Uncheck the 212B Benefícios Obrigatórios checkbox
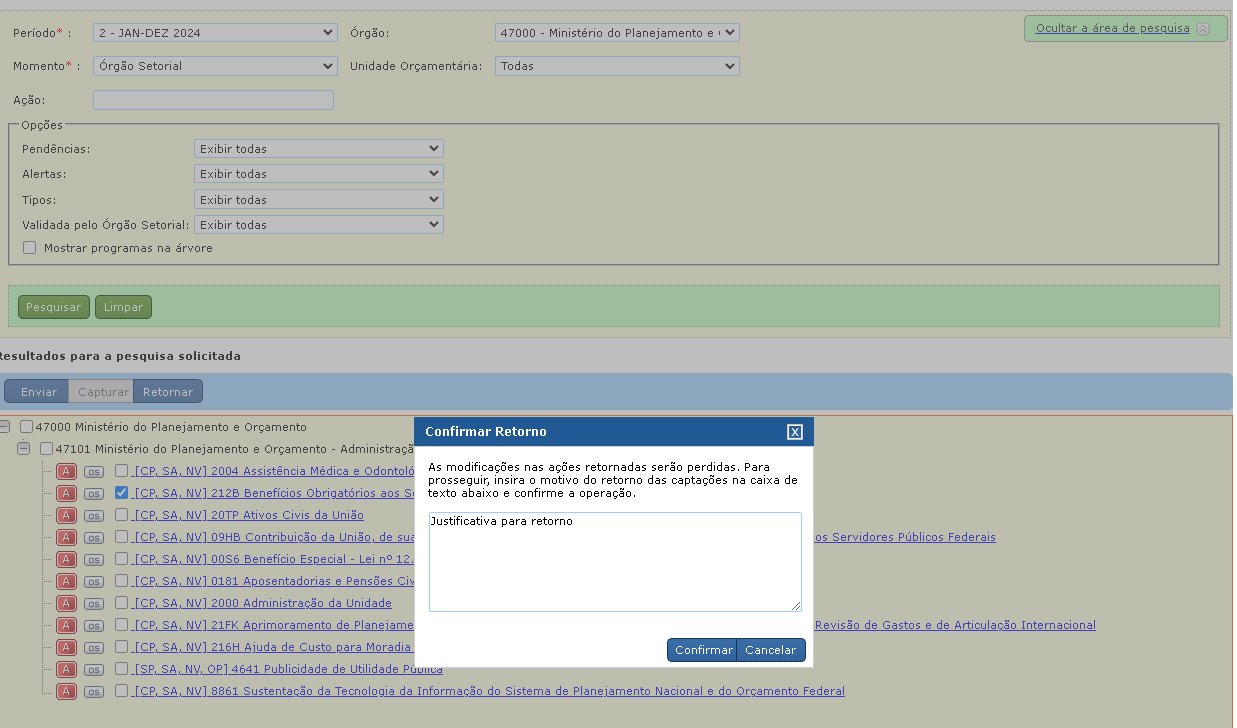1237x728 pixels. 121,493
